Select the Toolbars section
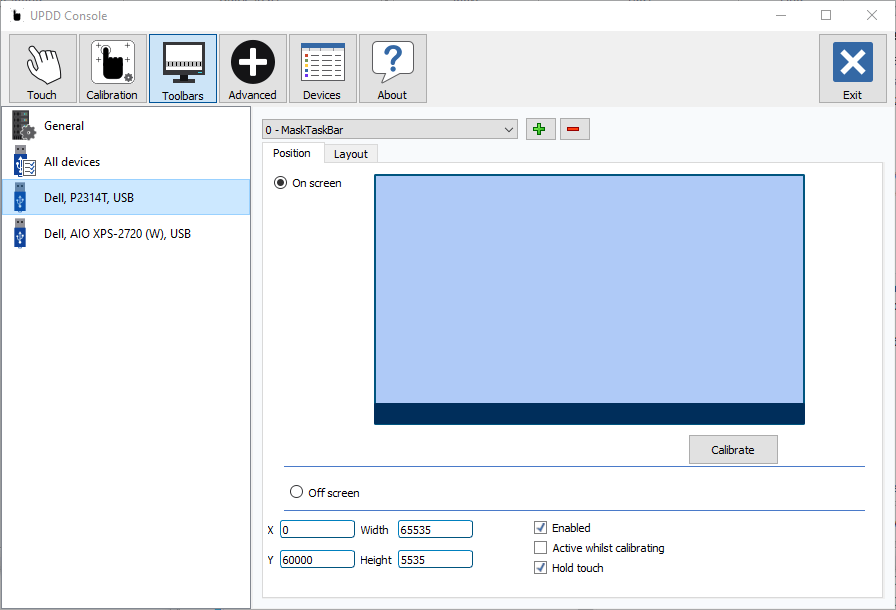Viewport: 896px width, 610px height. point(183,69)
